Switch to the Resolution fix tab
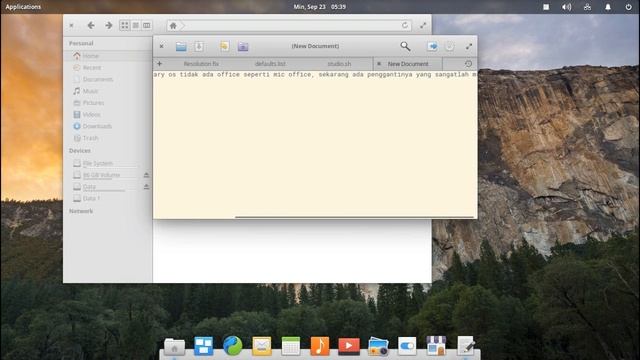Screen dimensions: 640x360 201,64
